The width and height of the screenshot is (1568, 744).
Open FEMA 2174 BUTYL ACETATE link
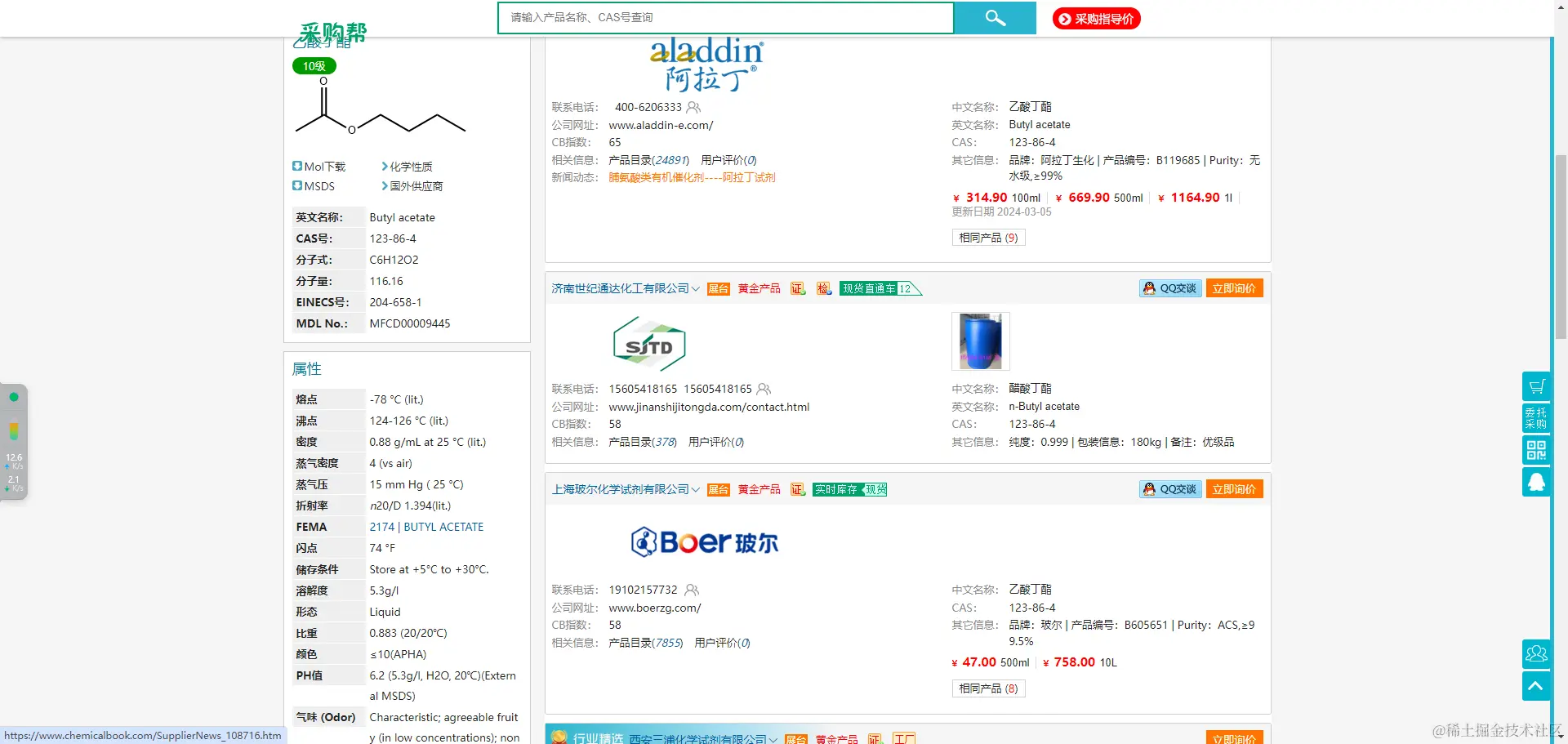[426, 527]
